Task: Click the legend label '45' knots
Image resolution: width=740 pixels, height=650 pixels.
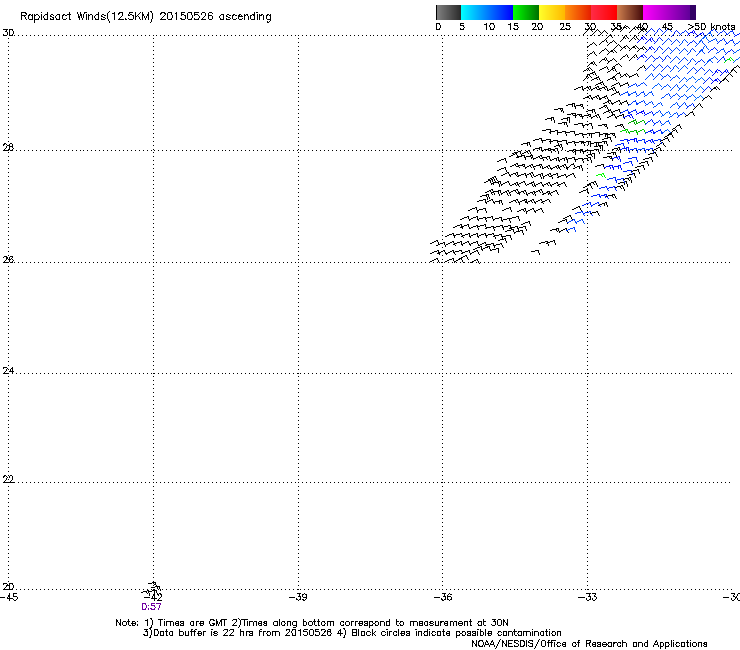Action: coord(667,27)
